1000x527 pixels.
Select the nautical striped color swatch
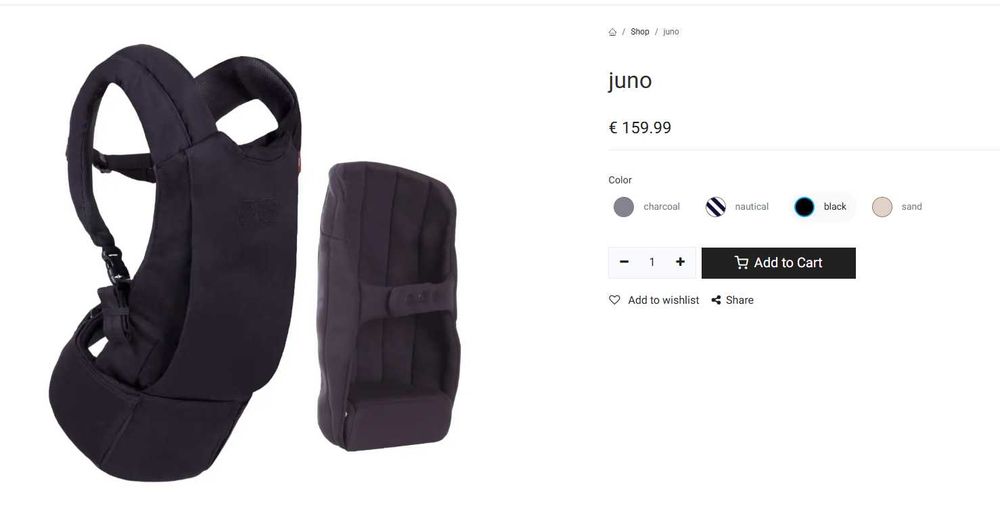(x=716, y=207)
